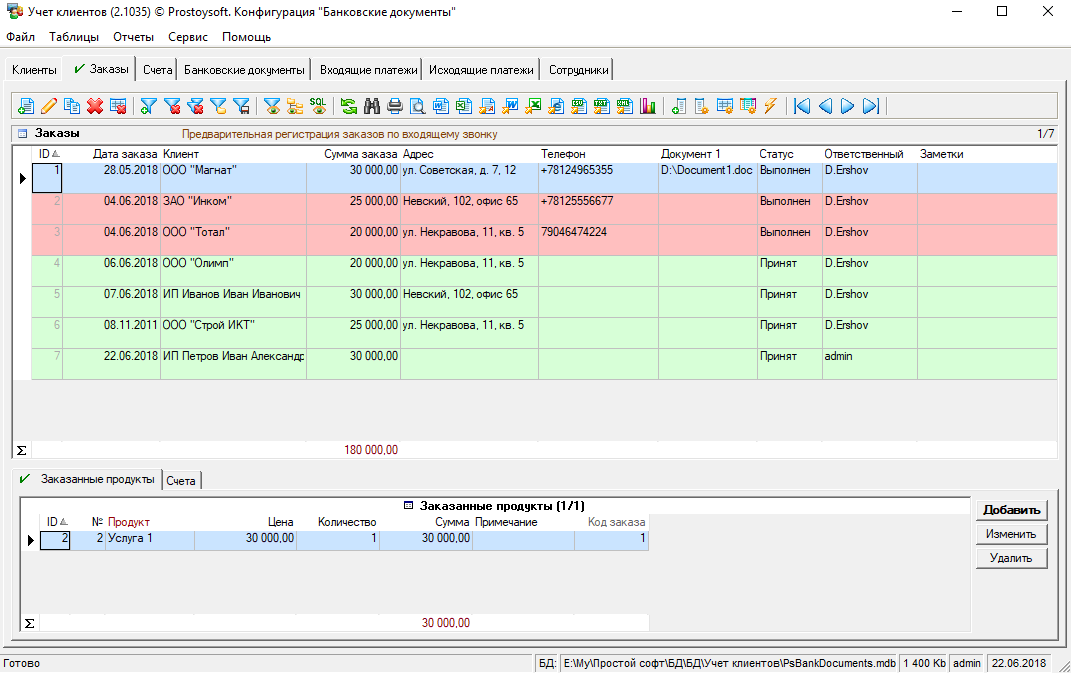This screenshot has width=1071, height=673.
Task: Export table using the XML icon
Action: pyautogui.click(x=625, y=106)
